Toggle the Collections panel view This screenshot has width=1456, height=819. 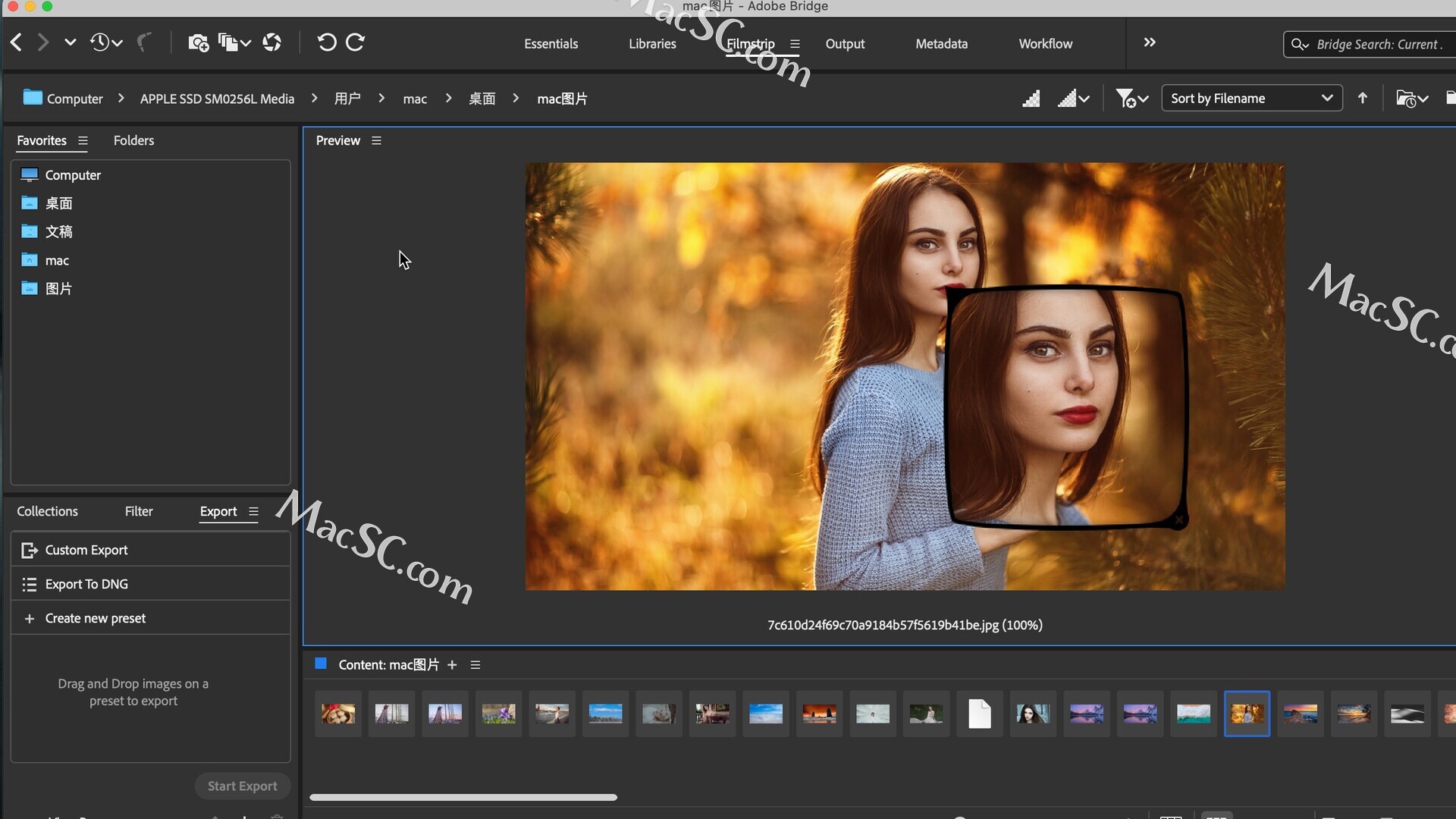click(x=47, y=510)
